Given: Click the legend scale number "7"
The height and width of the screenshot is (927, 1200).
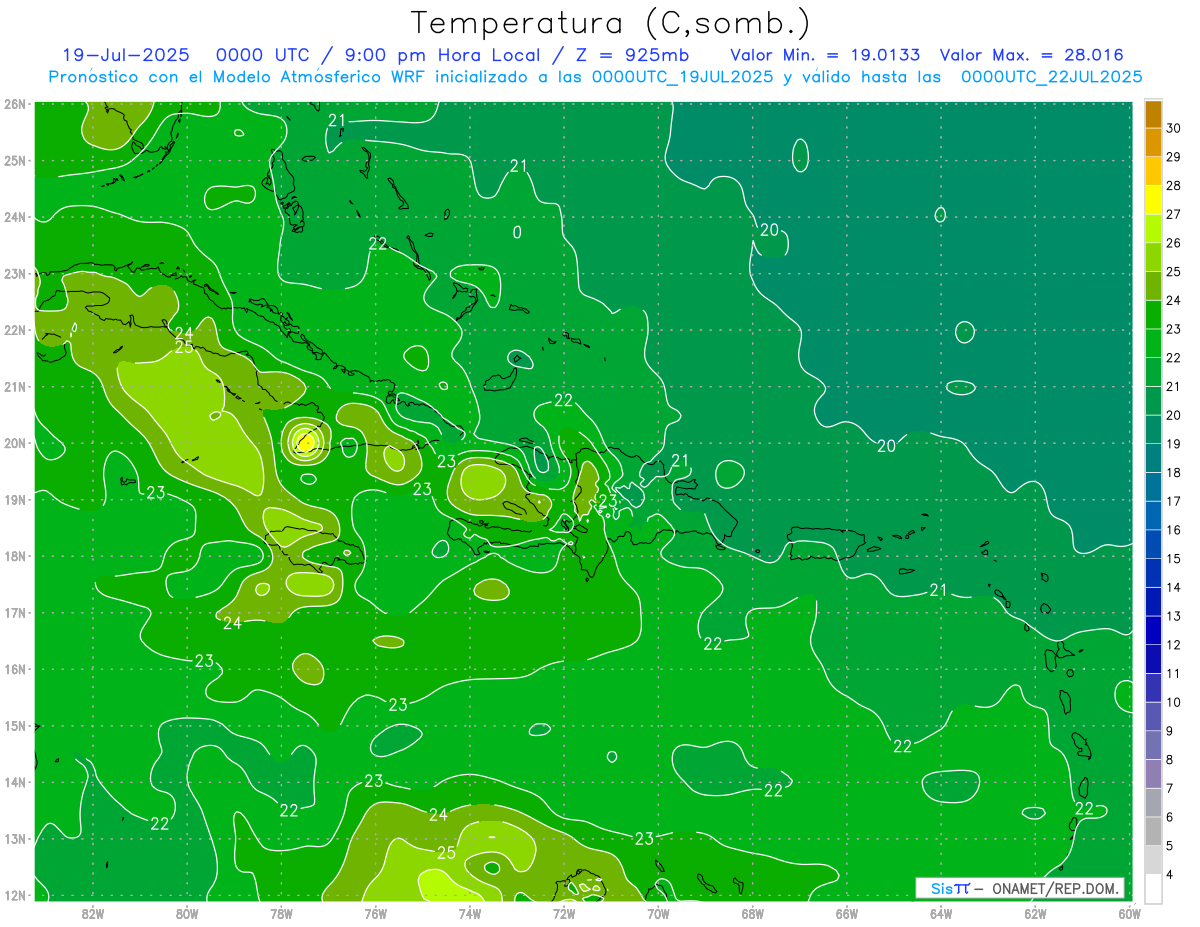Looking at the screenshot, I should pyautogui.click(x=1170, y=788).
